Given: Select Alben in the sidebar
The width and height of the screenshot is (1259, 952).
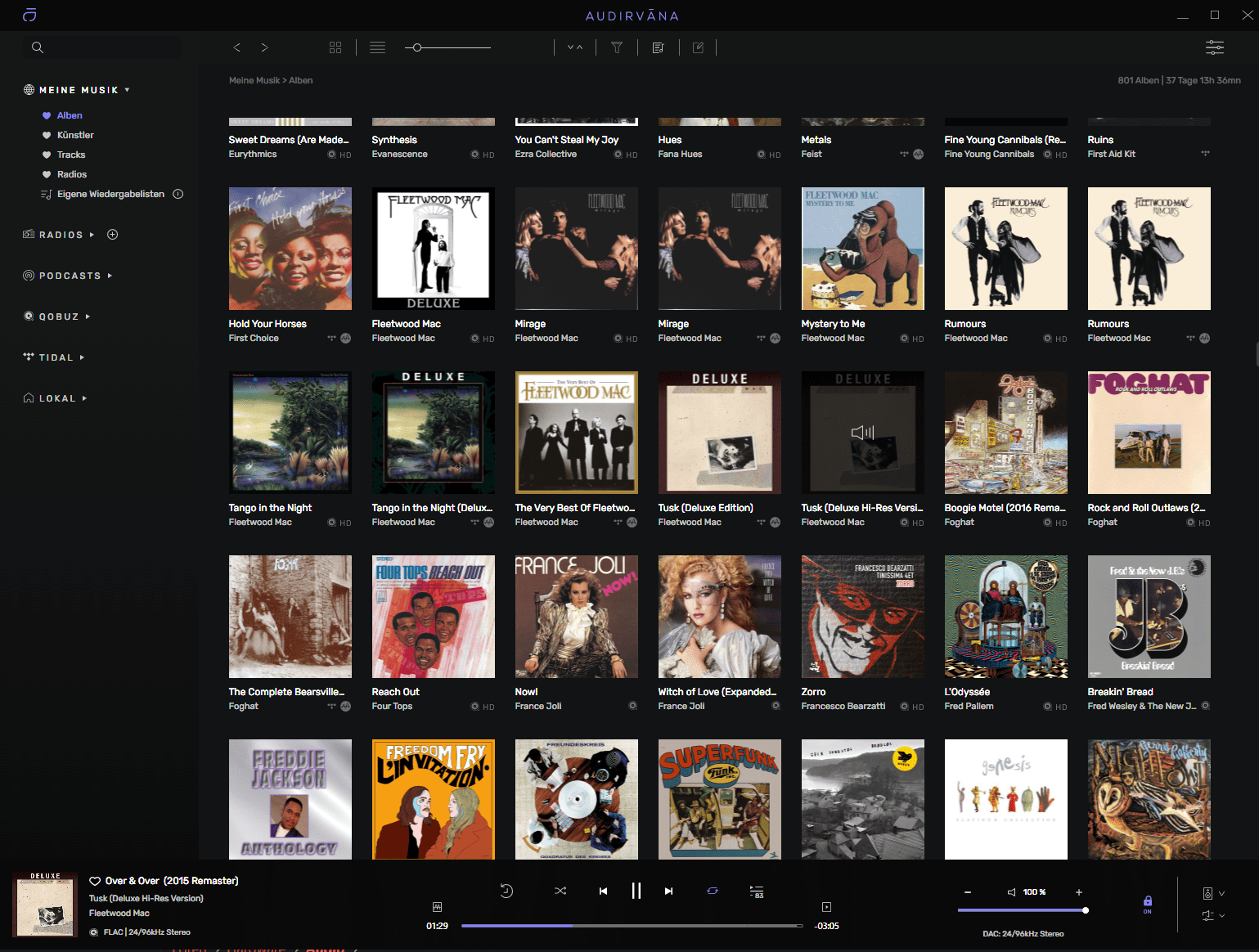Looking at the screenshot, I should 70,115.
